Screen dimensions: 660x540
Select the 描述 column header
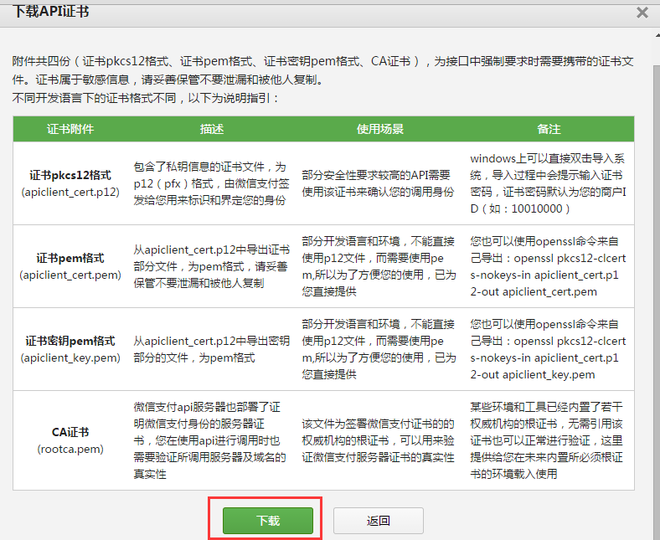pyautogui.click(x=212, y=129)
